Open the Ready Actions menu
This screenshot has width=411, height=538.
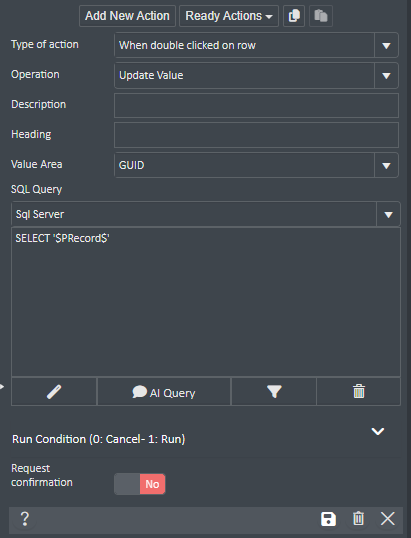point(229,16)
